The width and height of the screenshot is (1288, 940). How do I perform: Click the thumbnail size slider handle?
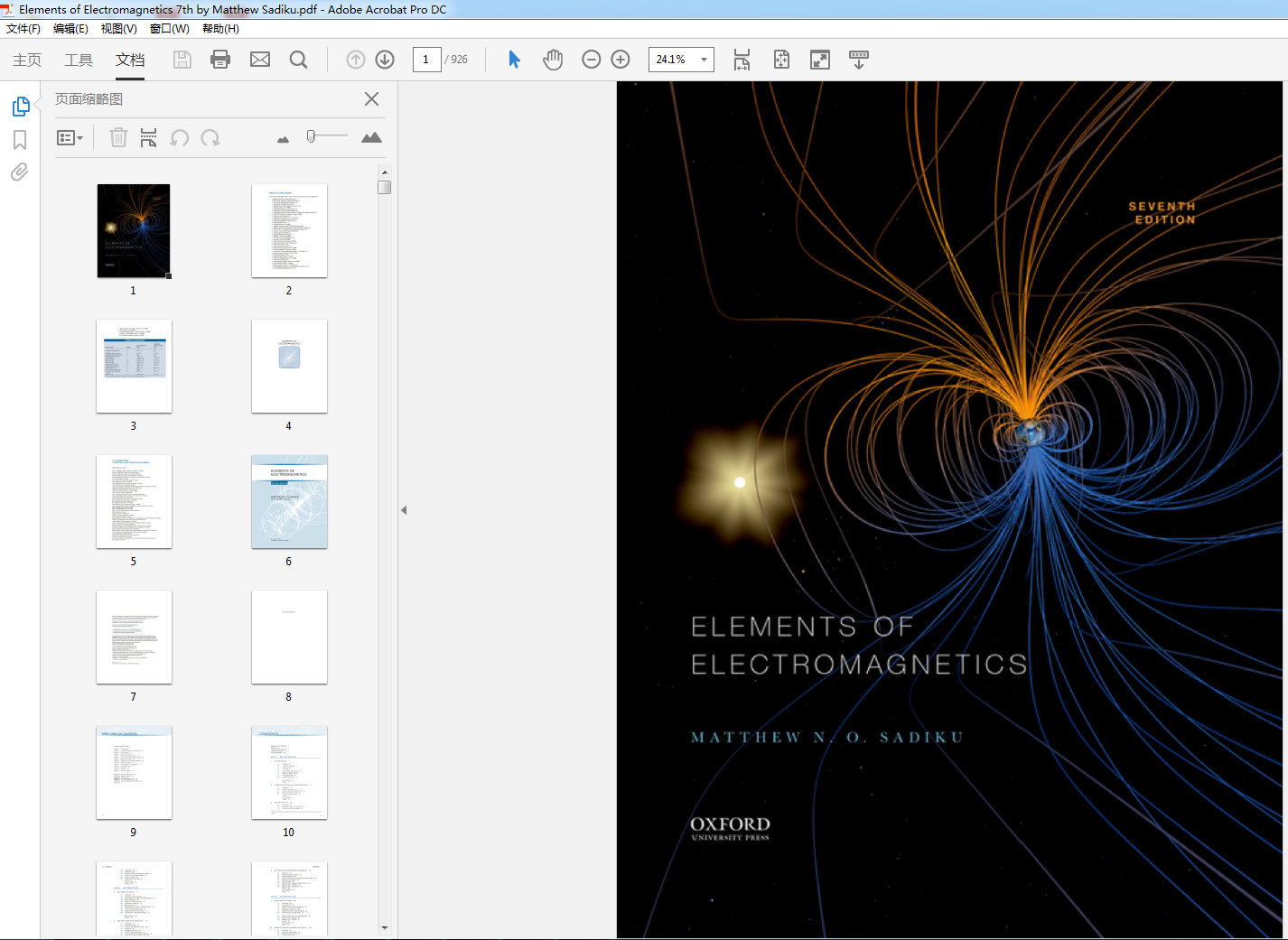pos(311,136)
